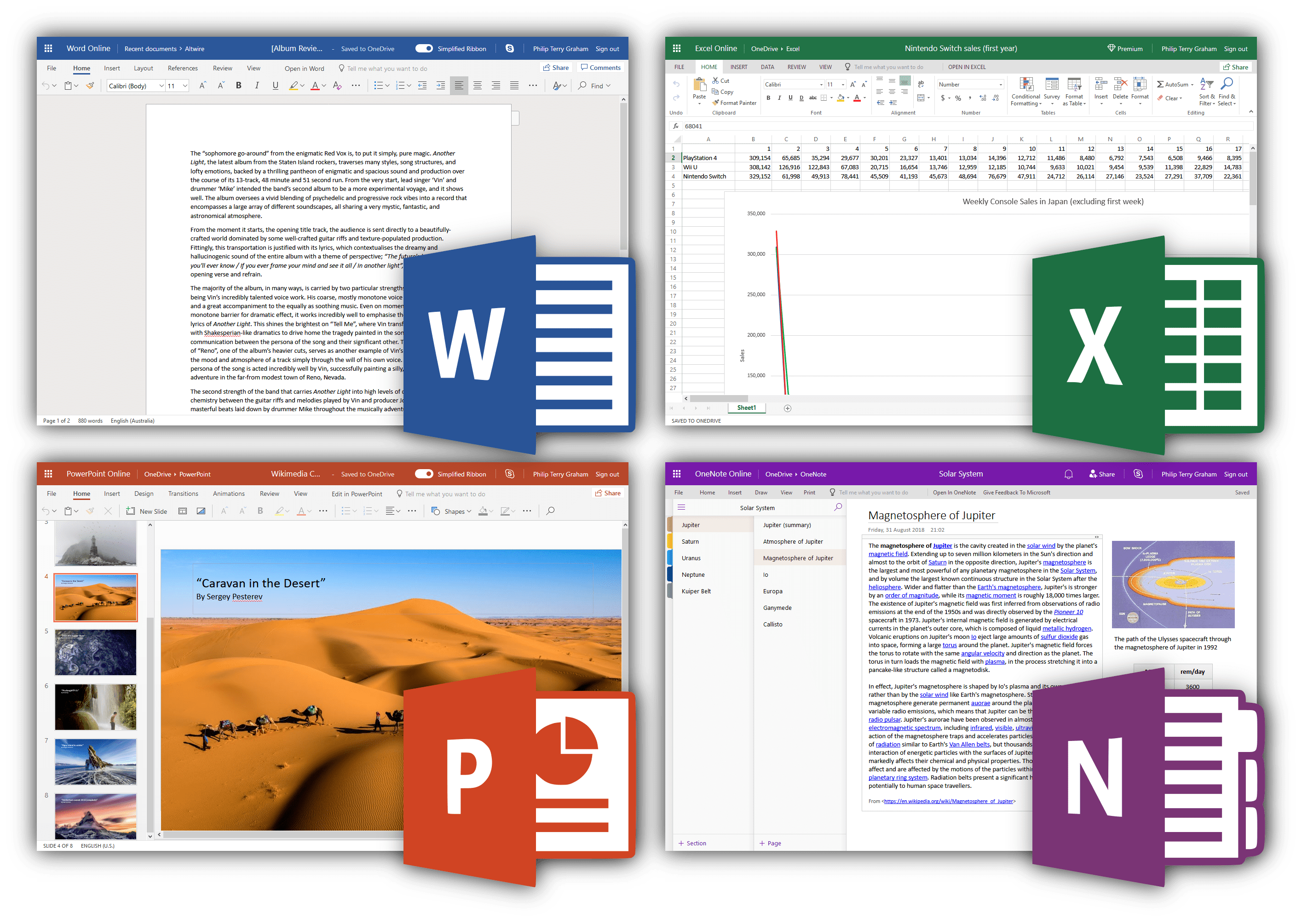Open the Insert tab in Word
The width and height of the screenshot is (1302, 924).
[x=111, y=68]
